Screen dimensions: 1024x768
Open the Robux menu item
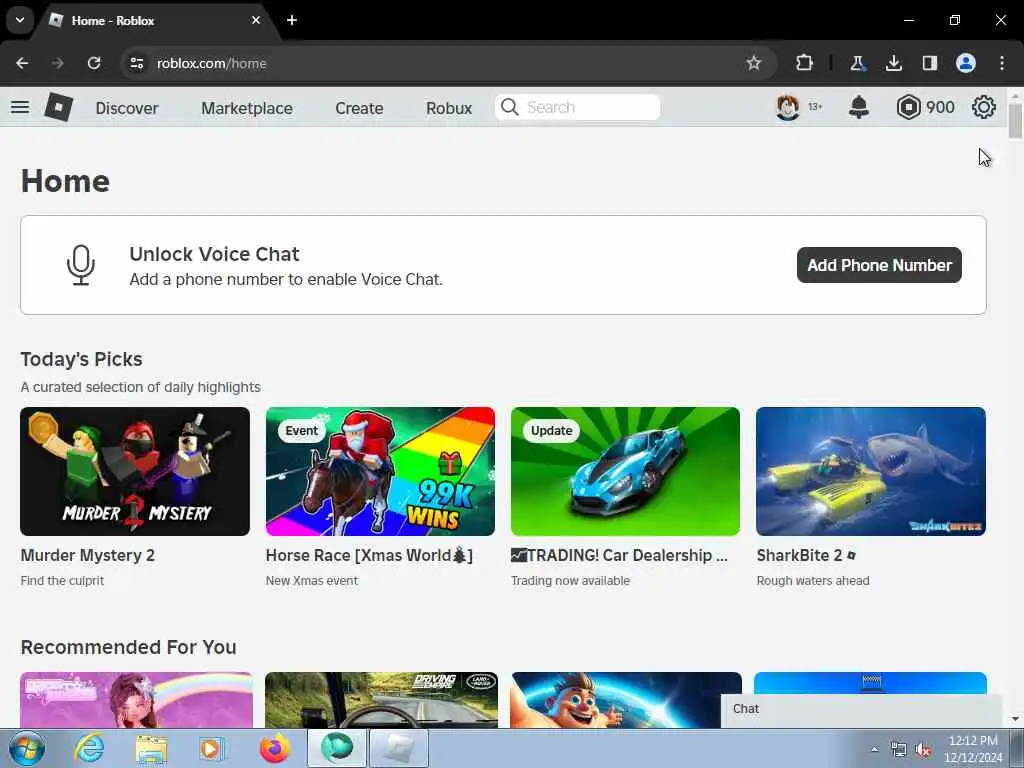449,108
